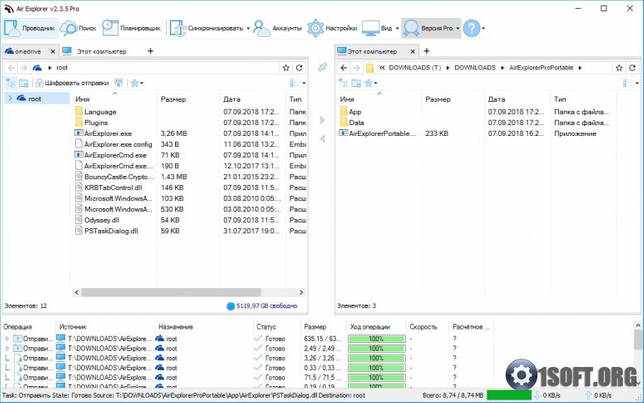The width and height of the screenshot is (644, 403).
Task: Expand the help button dropdown arrow
Action: coord(483,29)
